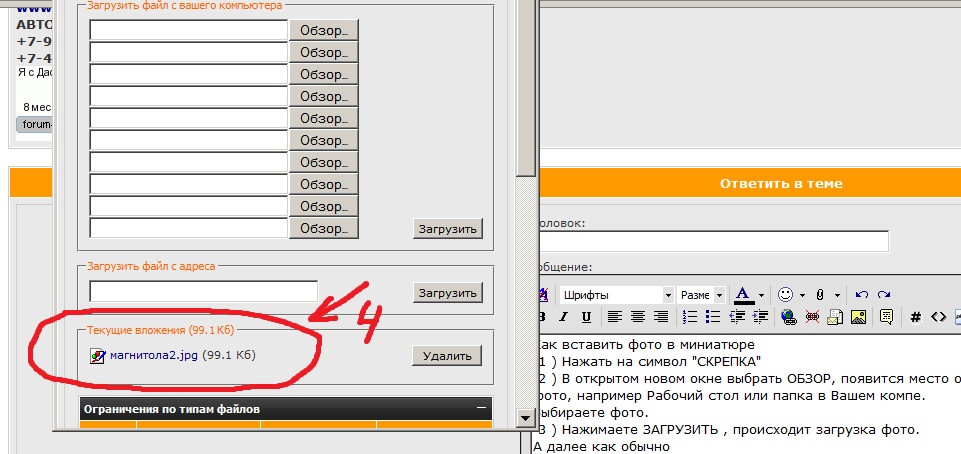Collapse the Ограничения по типам файлов section
This screenshot has height=454, width=961.
482,409
